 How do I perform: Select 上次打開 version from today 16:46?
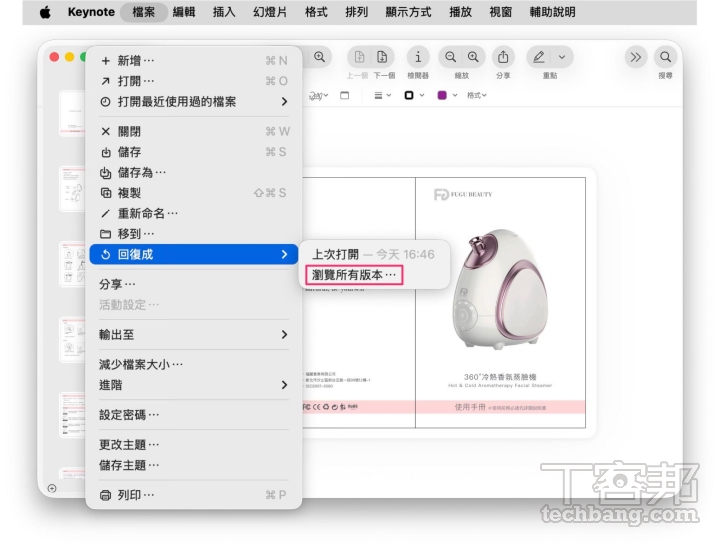(373, 254)
